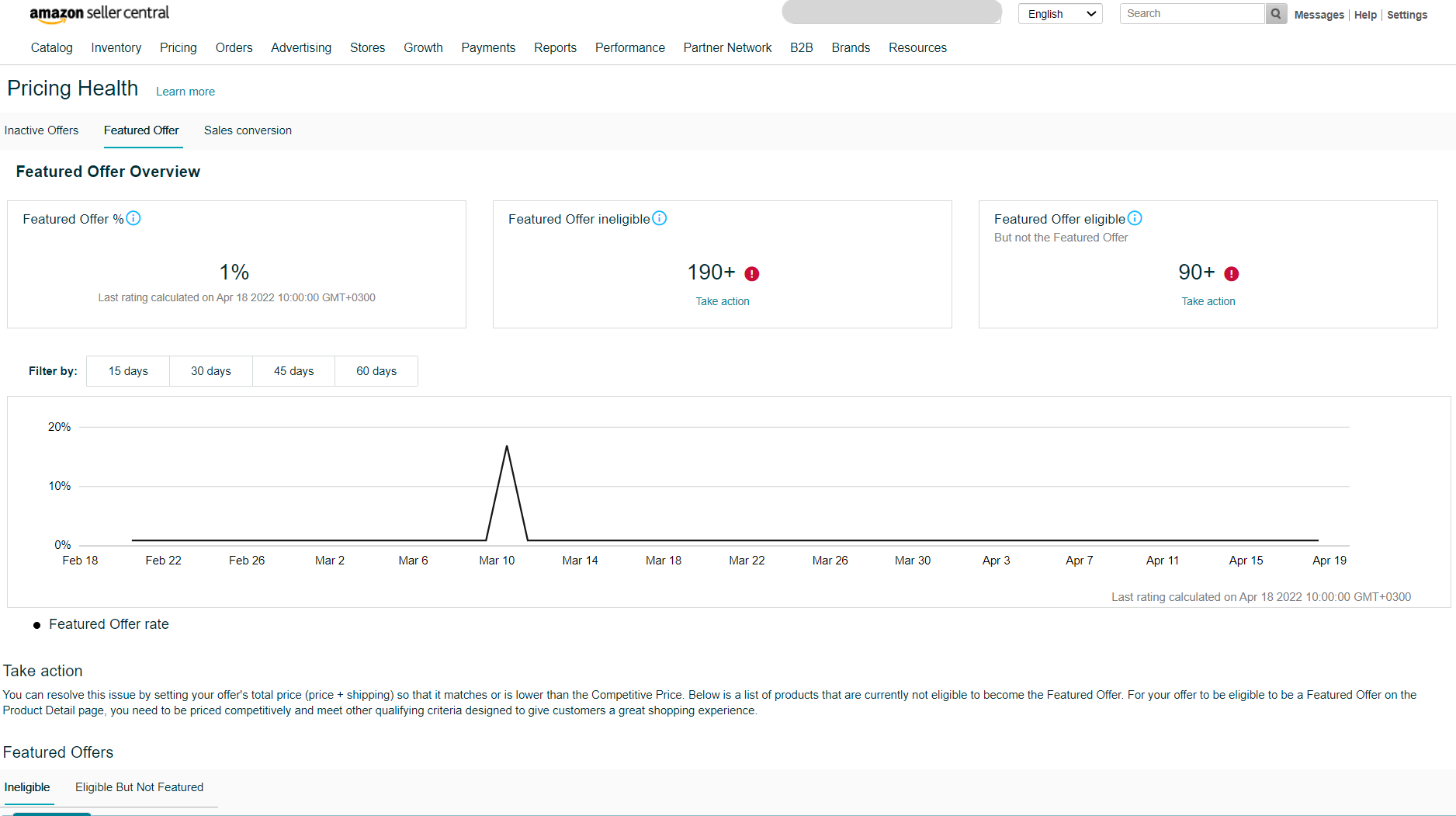
Task: Click the search magnifier icon
Action: pyautogui.click(x=1276, y=14)
